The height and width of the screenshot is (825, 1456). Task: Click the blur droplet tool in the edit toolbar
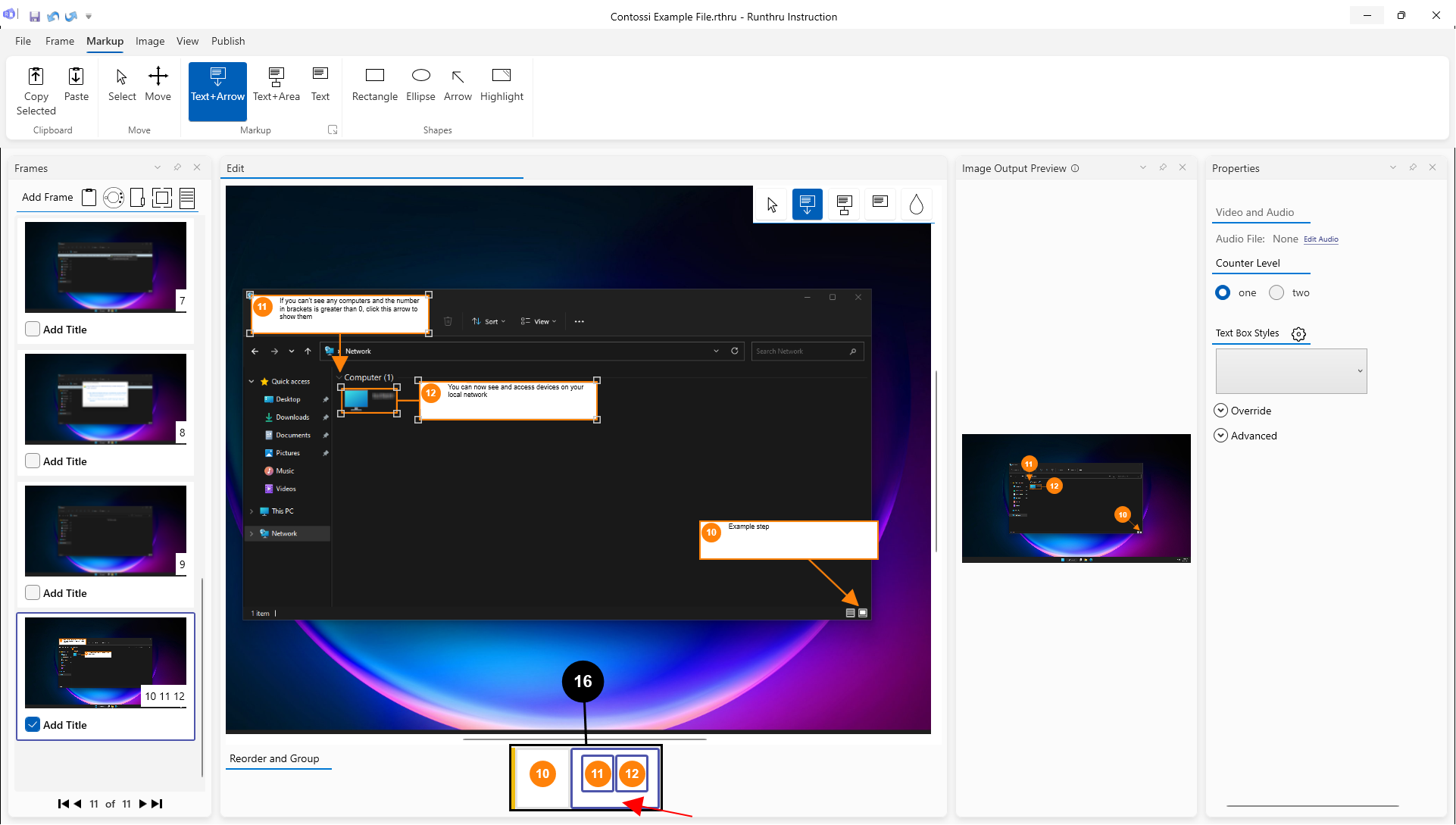point(916,205)
